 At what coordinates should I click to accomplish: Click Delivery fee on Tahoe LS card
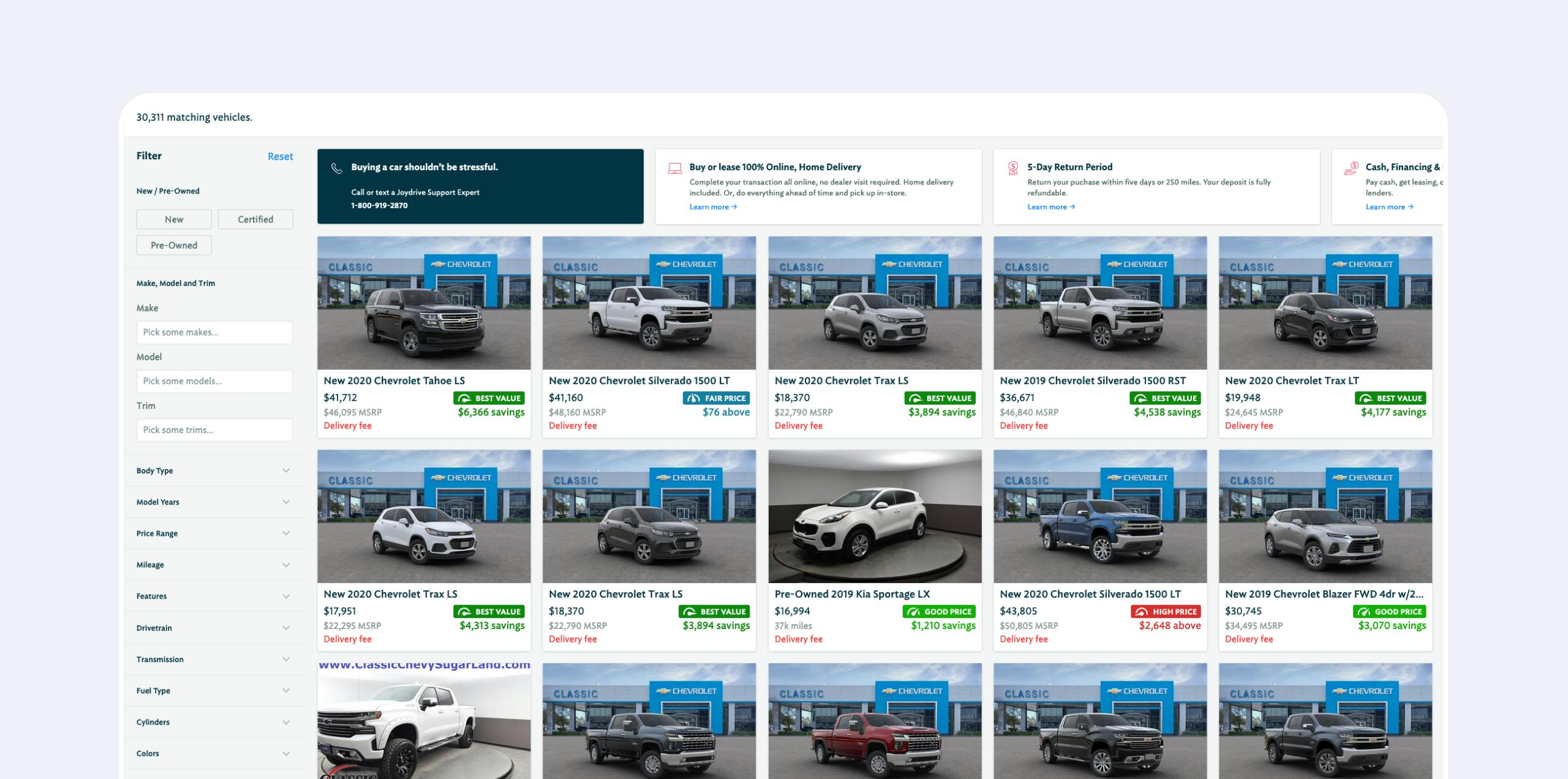tap(347, 426)
